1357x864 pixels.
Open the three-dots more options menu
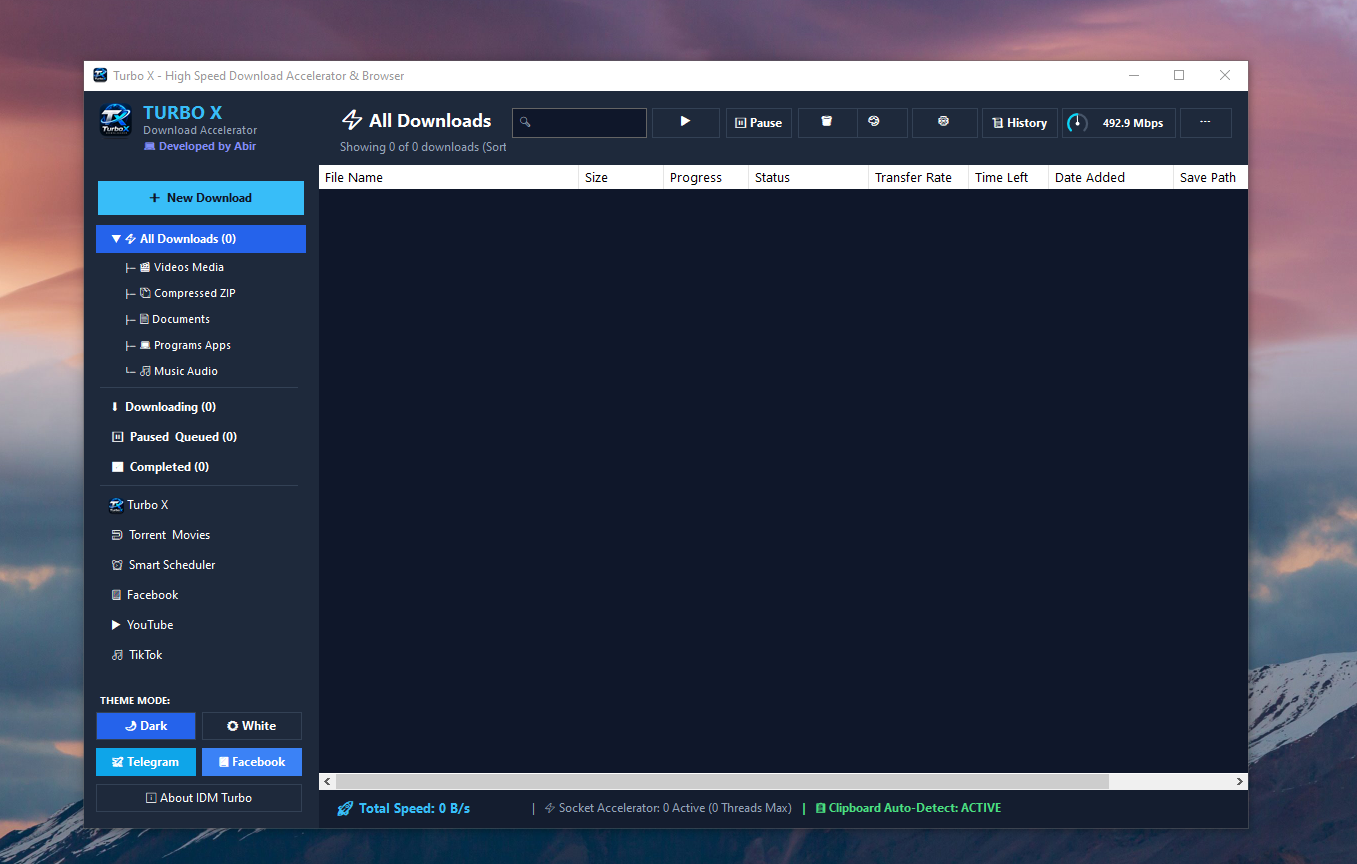click(x=1205, y=122)
